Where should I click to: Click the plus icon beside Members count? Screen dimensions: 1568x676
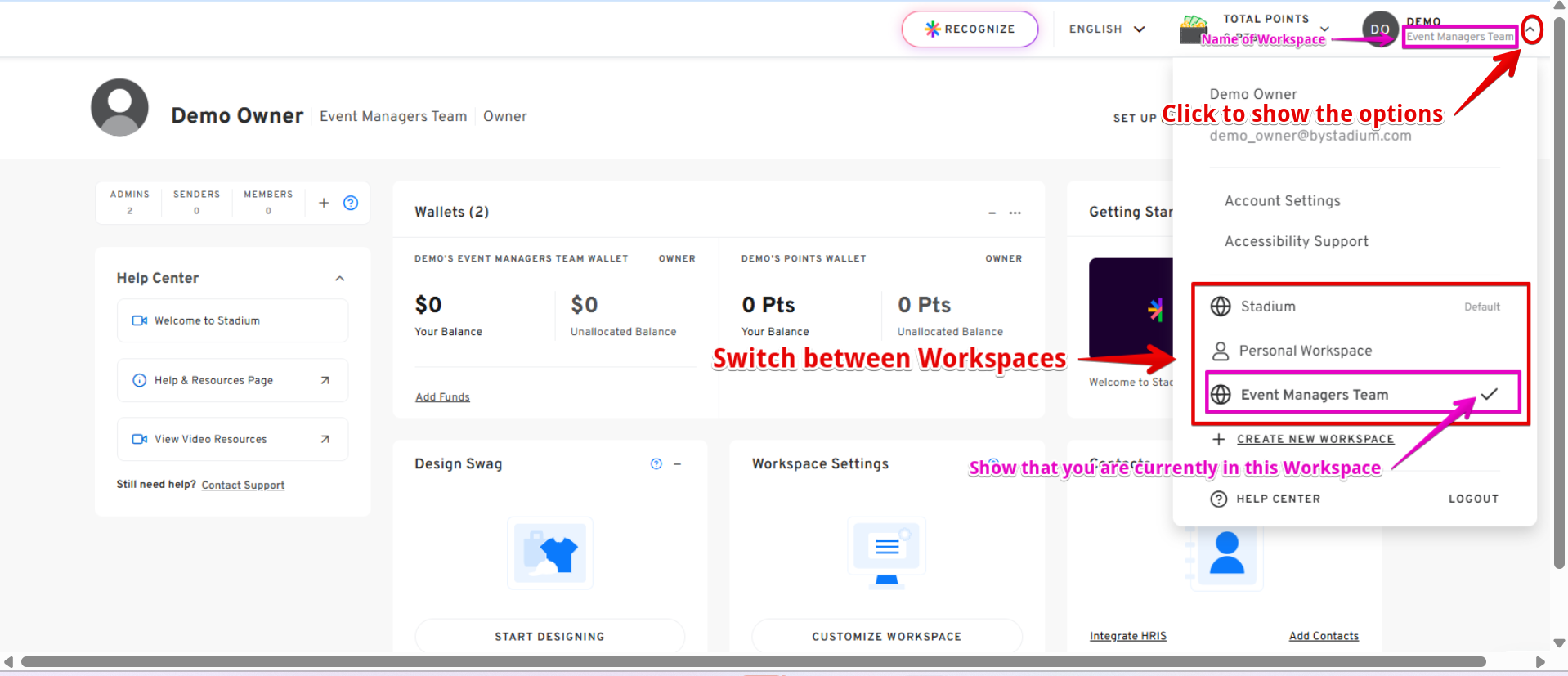pyautogui.click(x=324, y=203)
